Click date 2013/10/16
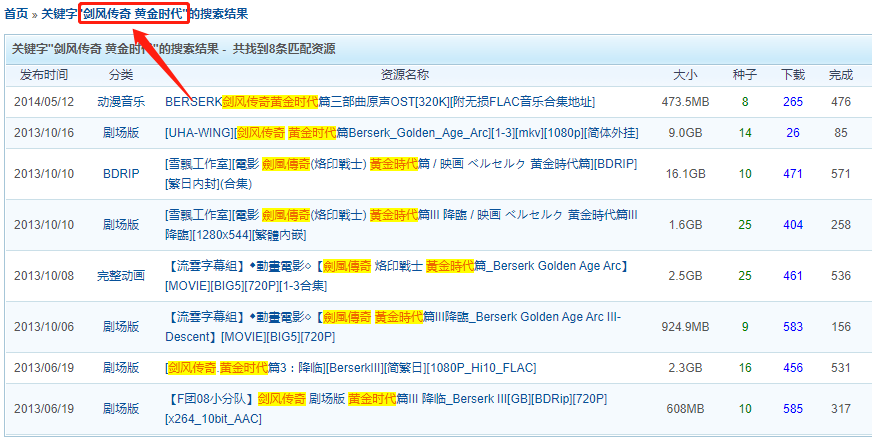 click(x=44, y=133)
